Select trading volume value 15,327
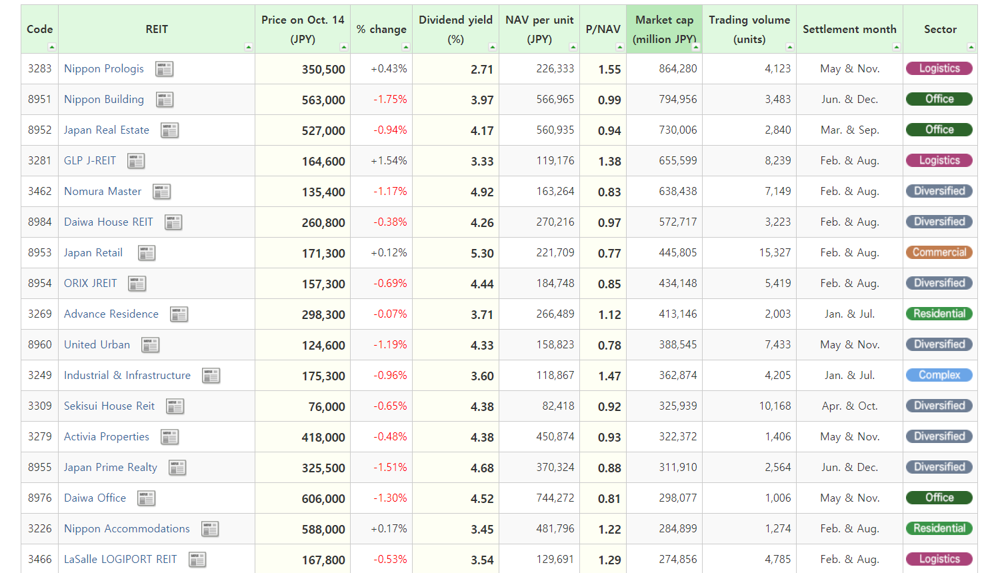Viewport: 993px width, 573px height. tap(775, 253)
